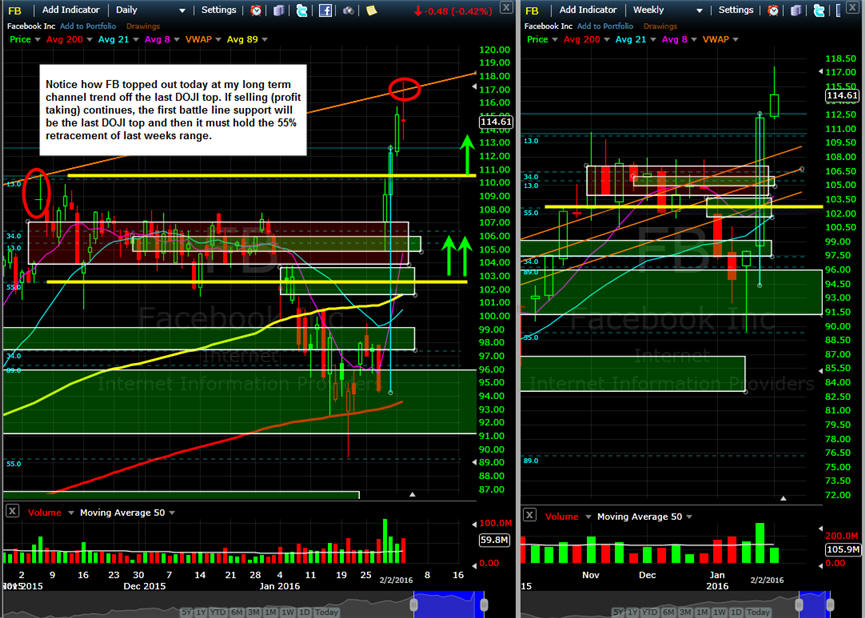Viewport: 865px width, 618px height.
Task: Select Today range in Weekly chart
Action: tap(759, 612)
